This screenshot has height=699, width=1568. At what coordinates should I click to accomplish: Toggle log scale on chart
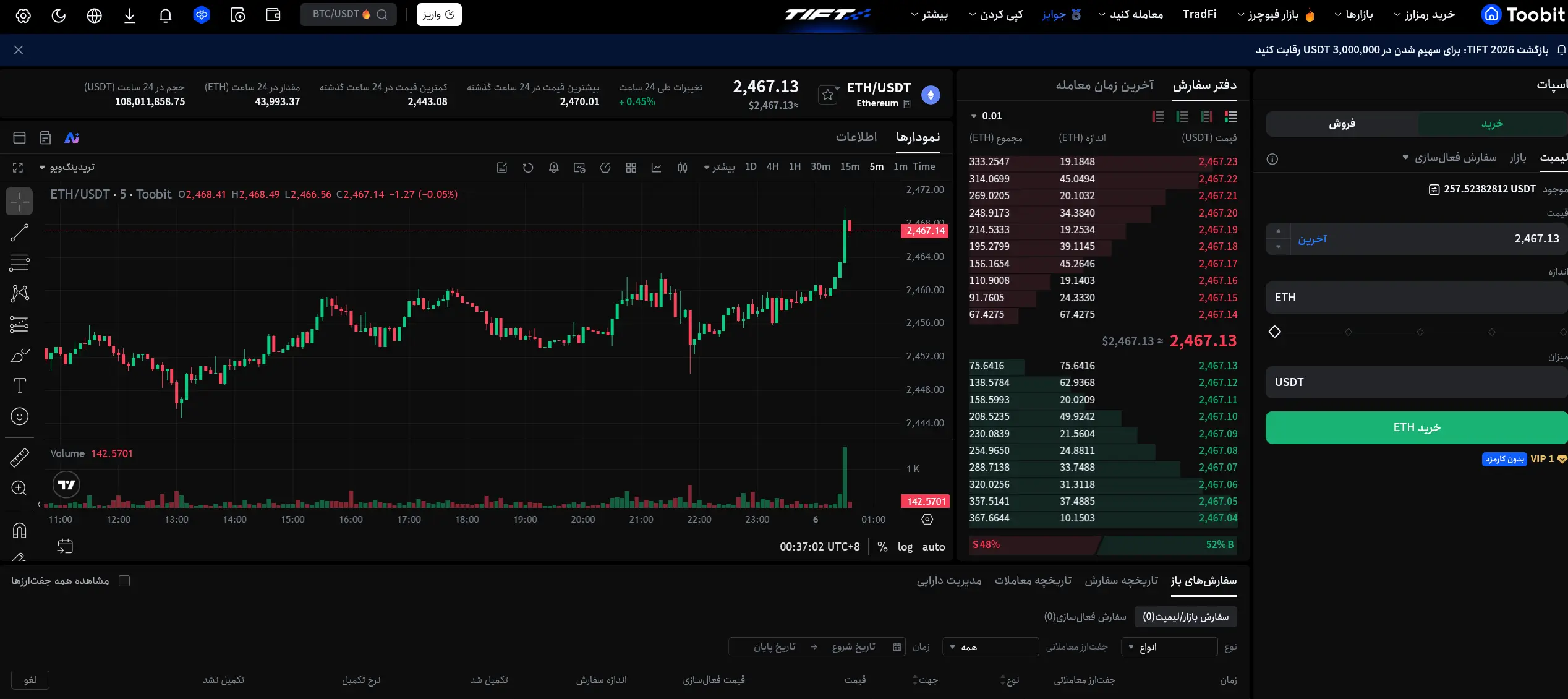tap(905, 547)
